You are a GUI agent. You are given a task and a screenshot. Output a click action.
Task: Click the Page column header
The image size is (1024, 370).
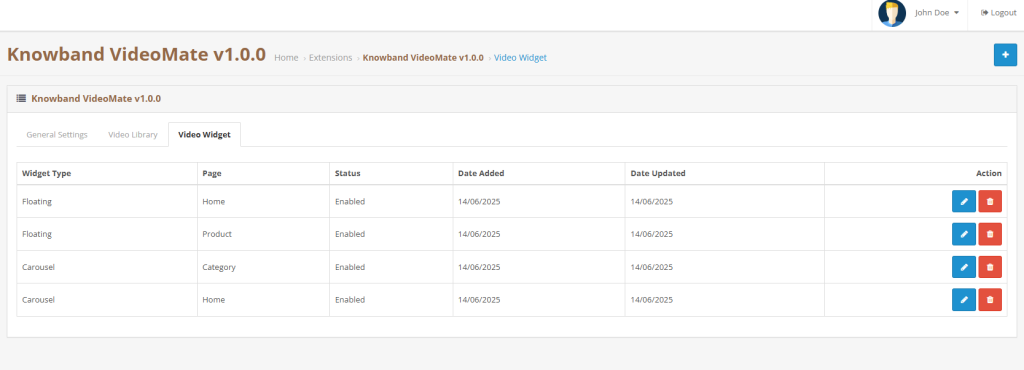(213, 174)
